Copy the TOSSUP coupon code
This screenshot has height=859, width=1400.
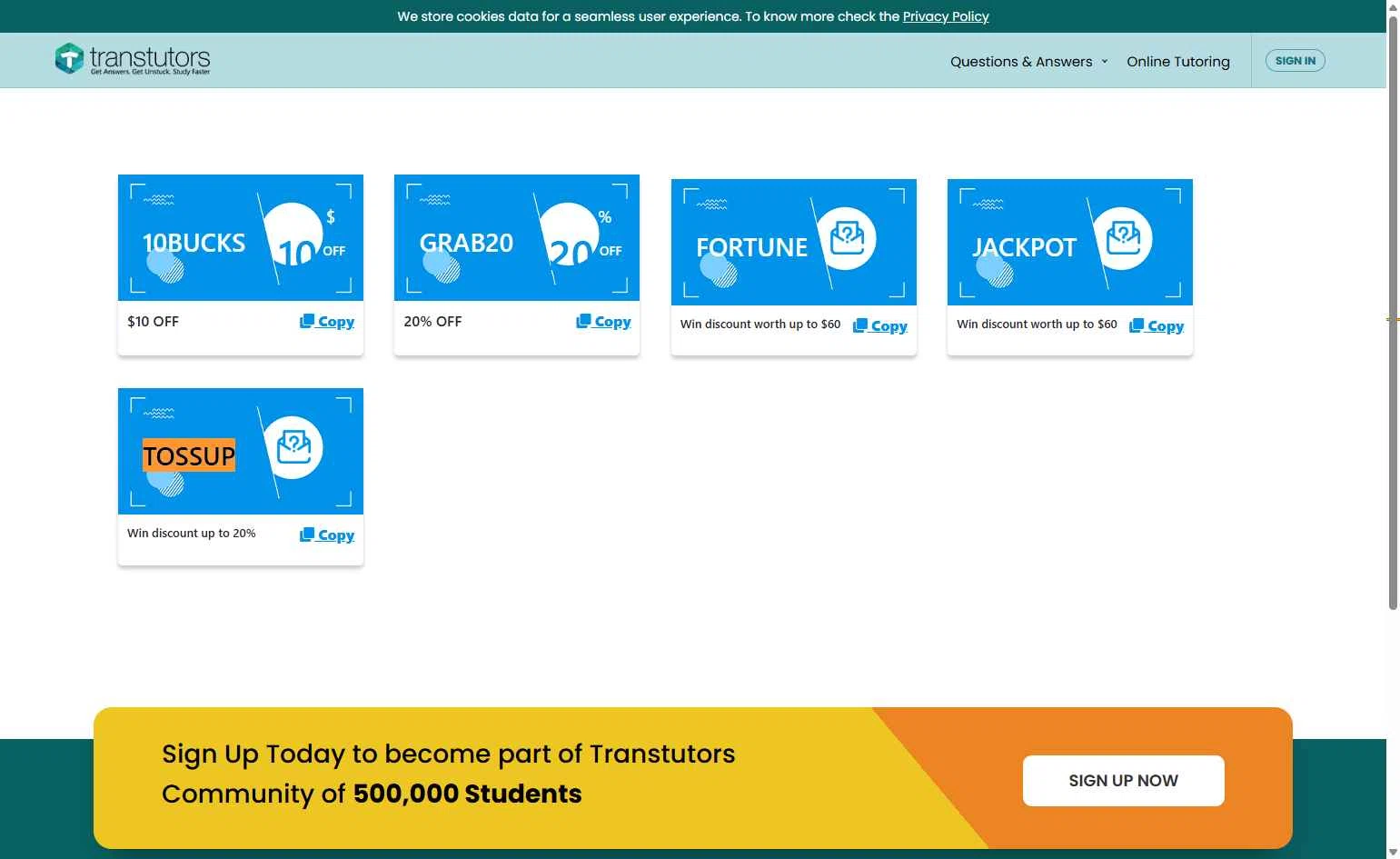tap(327, 535)
